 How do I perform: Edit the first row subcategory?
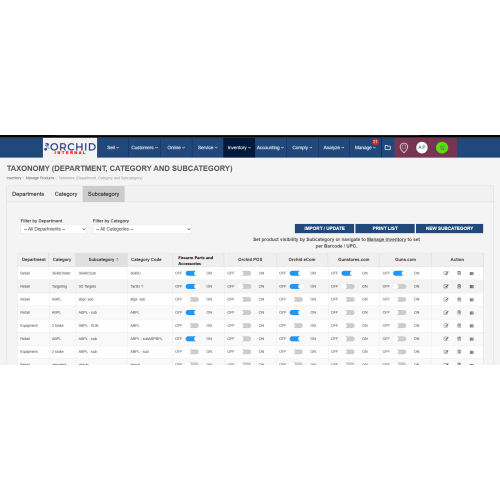(446, 273)
